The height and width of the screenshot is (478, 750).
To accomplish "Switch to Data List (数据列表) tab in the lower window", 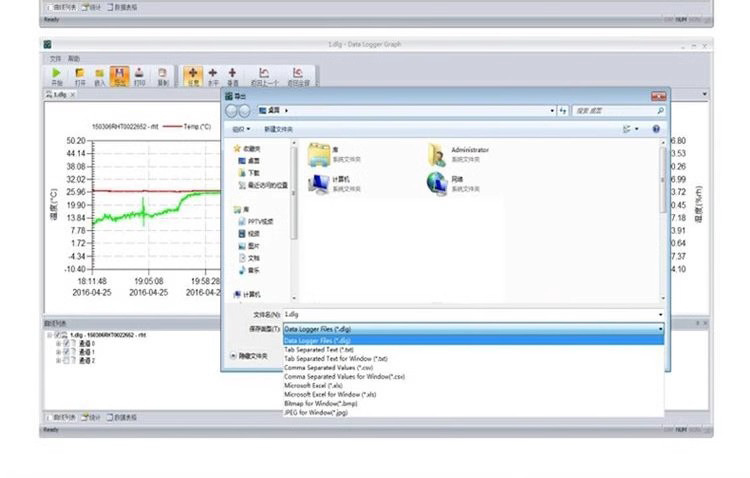I will (x=61, y=417).
